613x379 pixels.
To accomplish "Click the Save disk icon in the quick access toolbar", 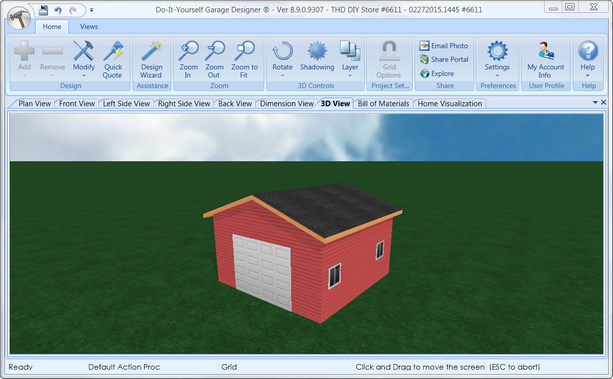I will click(43, 10).
